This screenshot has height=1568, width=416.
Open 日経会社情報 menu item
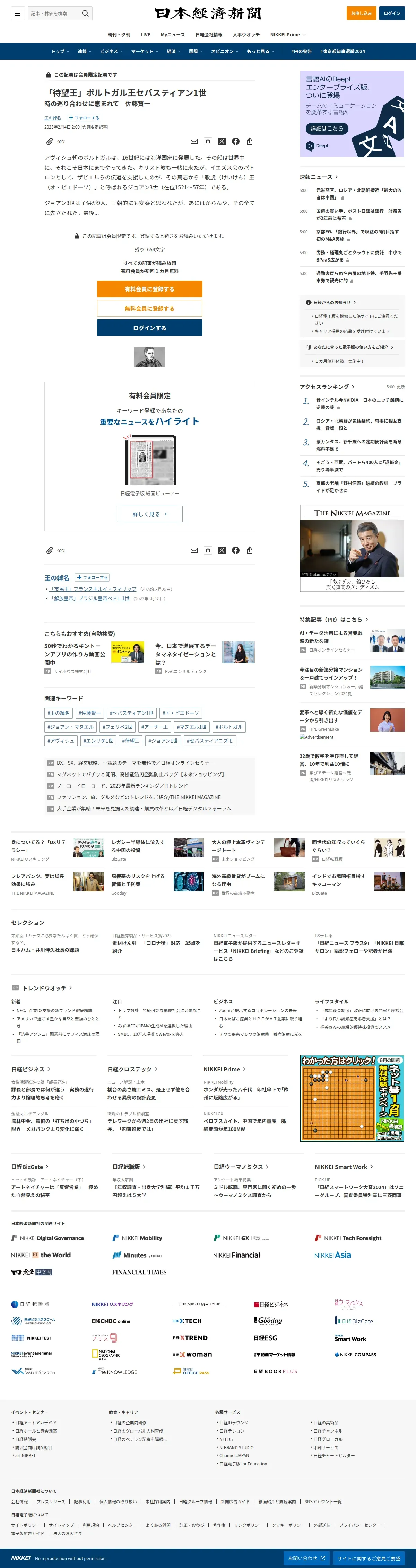[209, 35]
